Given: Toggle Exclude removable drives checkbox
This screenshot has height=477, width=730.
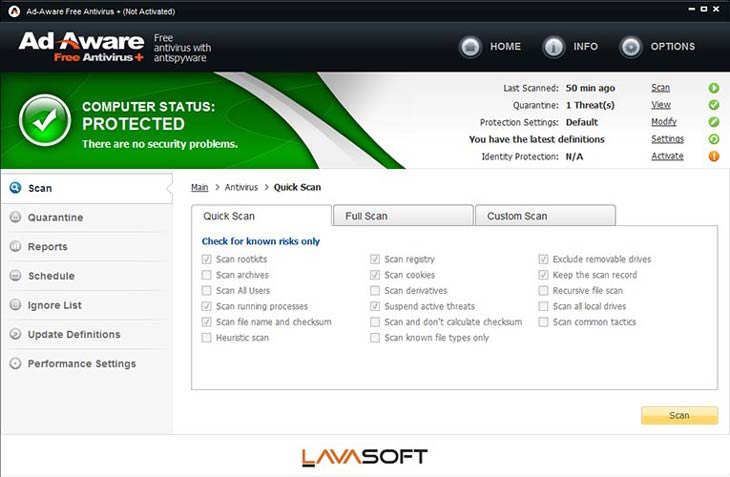Looking at the screenshot, I should tap(543, 259).
